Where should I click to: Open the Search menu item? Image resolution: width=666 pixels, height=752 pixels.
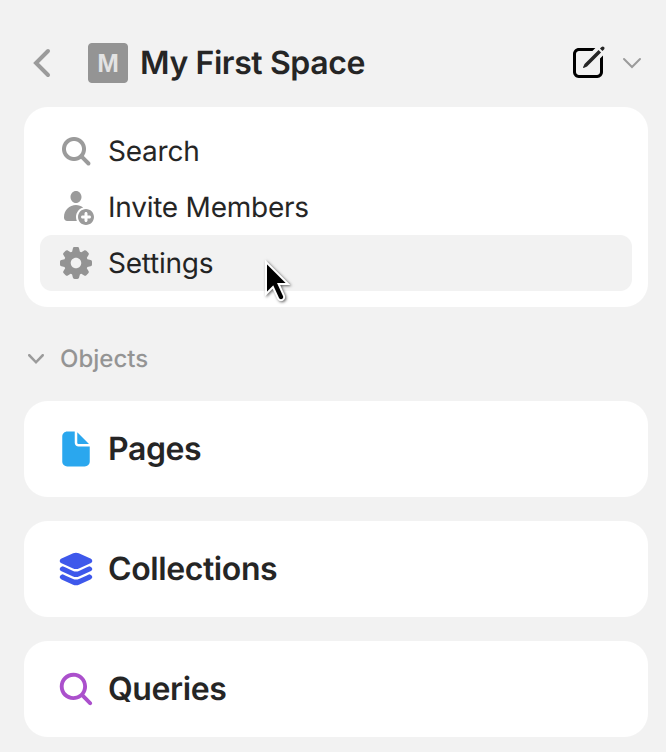click(154, 152)
